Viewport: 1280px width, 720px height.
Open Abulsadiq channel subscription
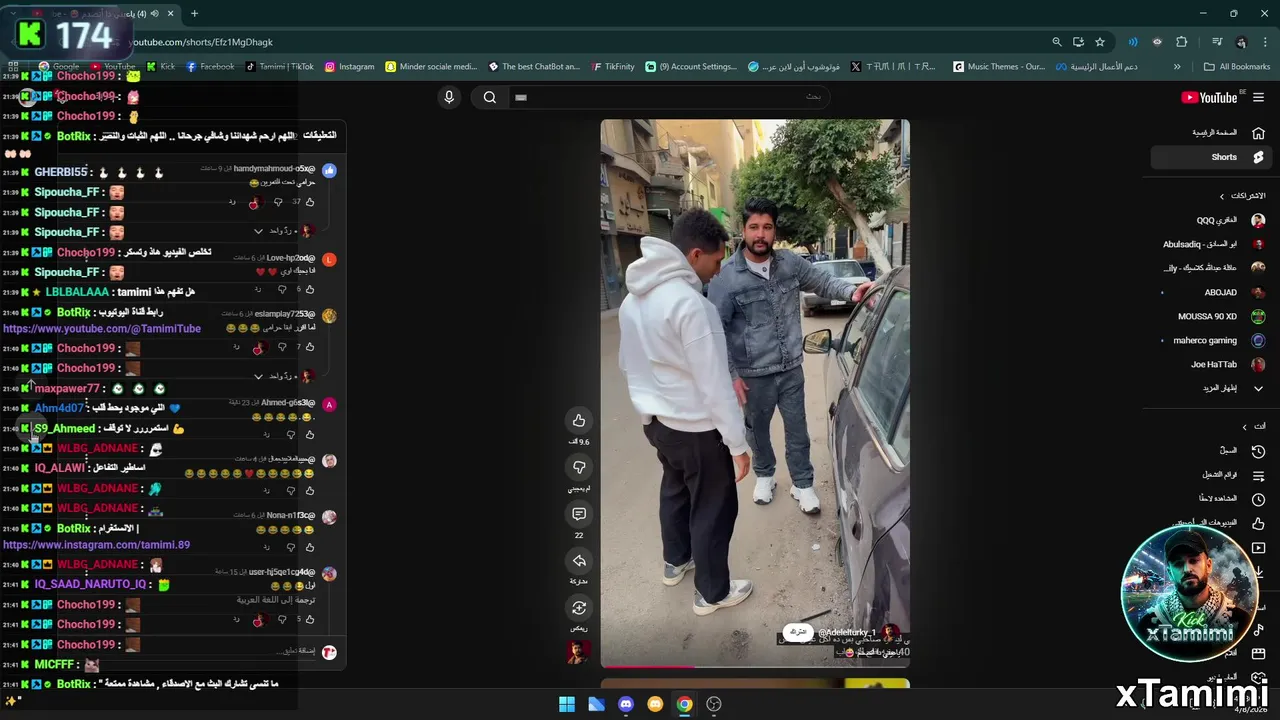1212,244
